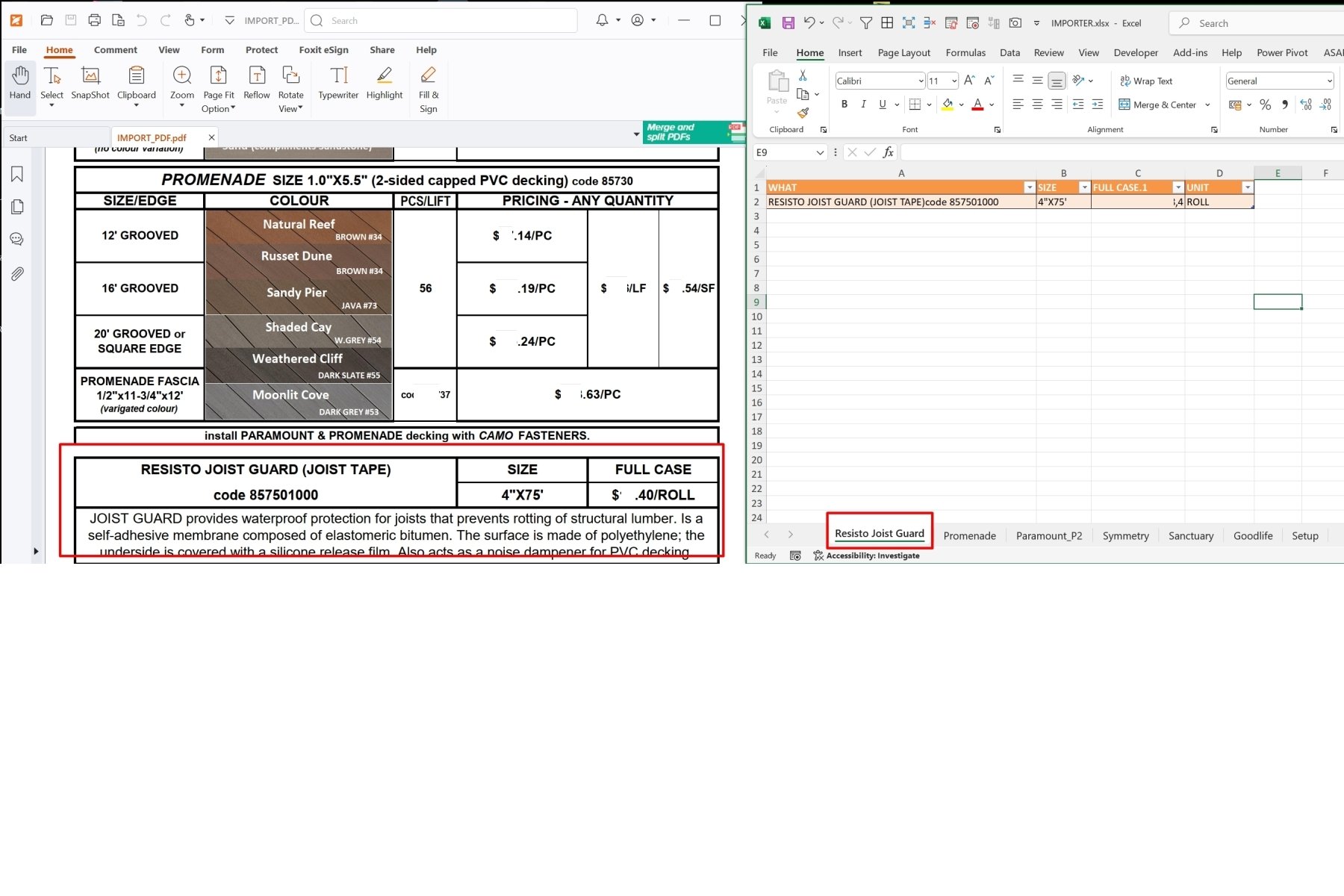Screen dimensions: 1344x896
Task: Save the Excel workbook
Action: tap(788, 23)
